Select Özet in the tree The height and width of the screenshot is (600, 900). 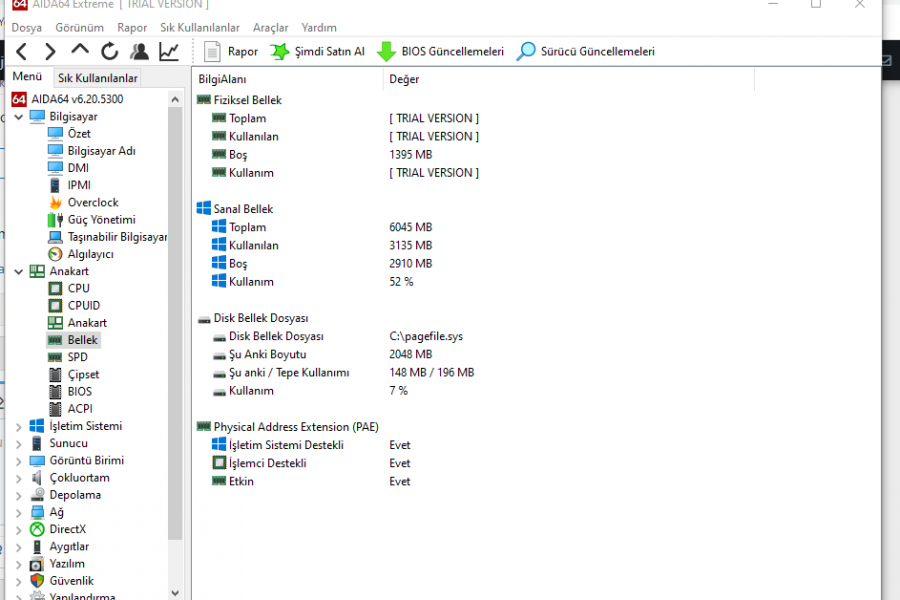[x=79, y=133]
